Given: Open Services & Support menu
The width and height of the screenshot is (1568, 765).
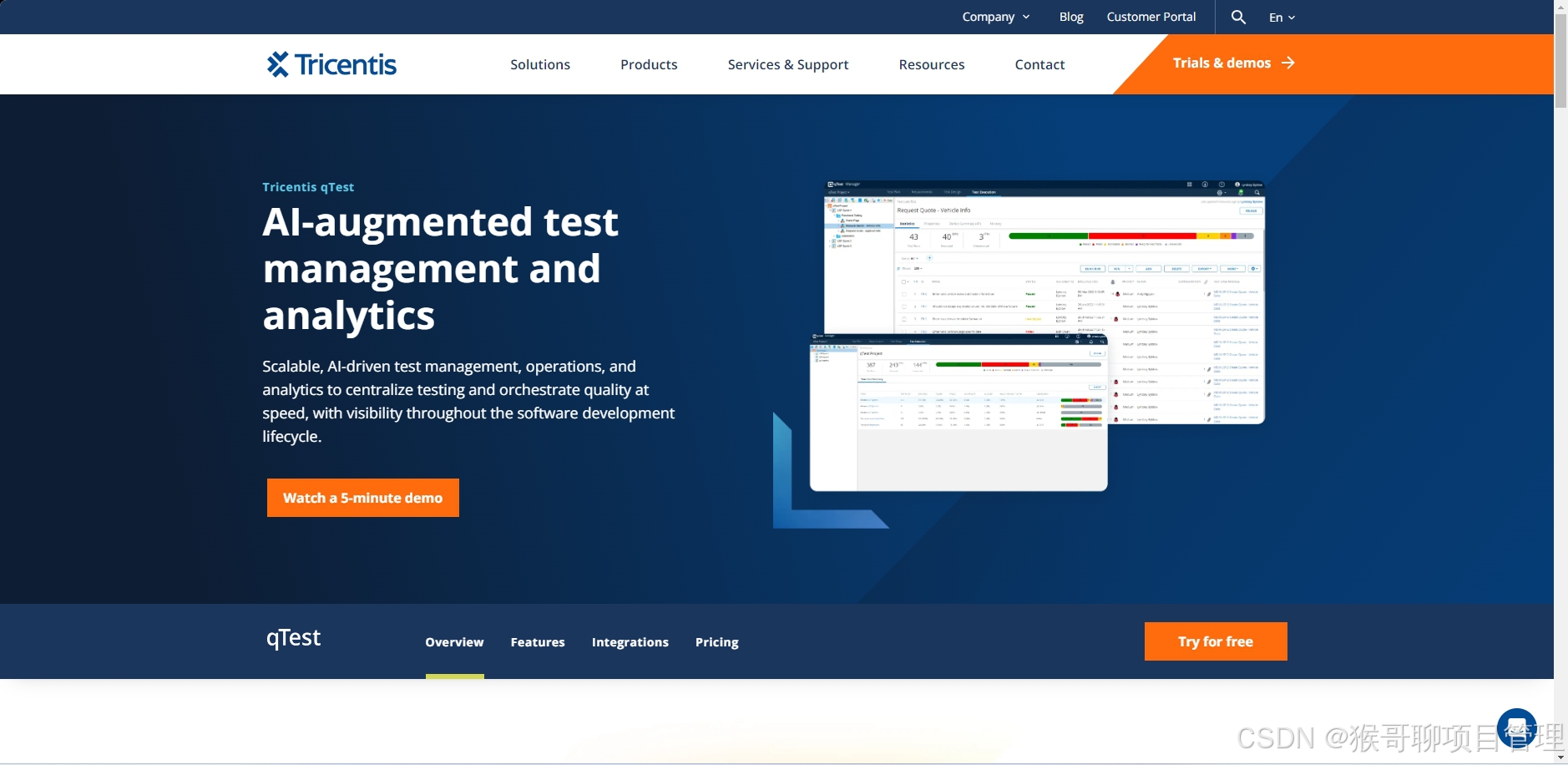Looking at the screenshot, I should (x=788, y=64).
